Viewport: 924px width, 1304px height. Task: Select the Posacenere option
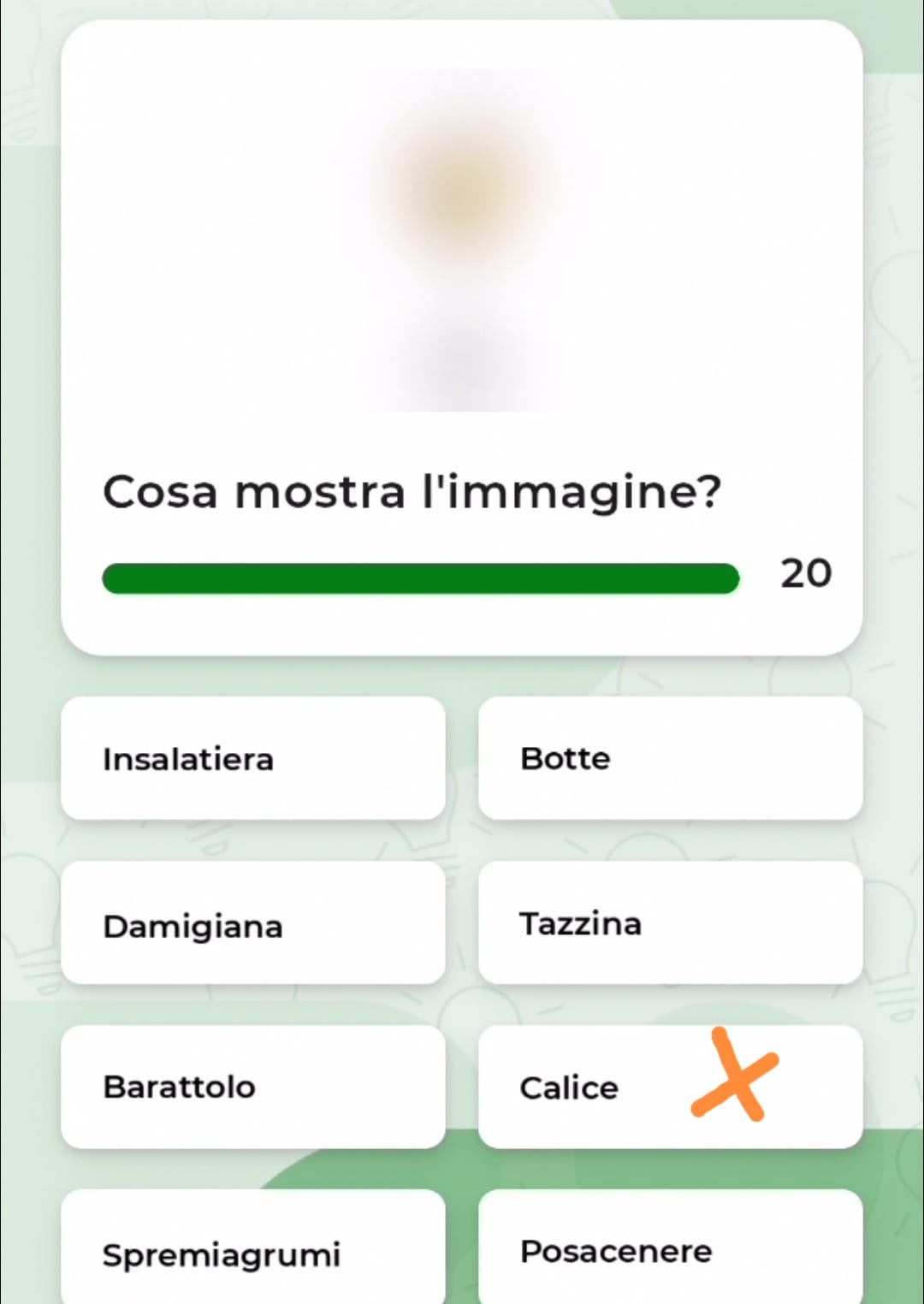point(670,1251)
